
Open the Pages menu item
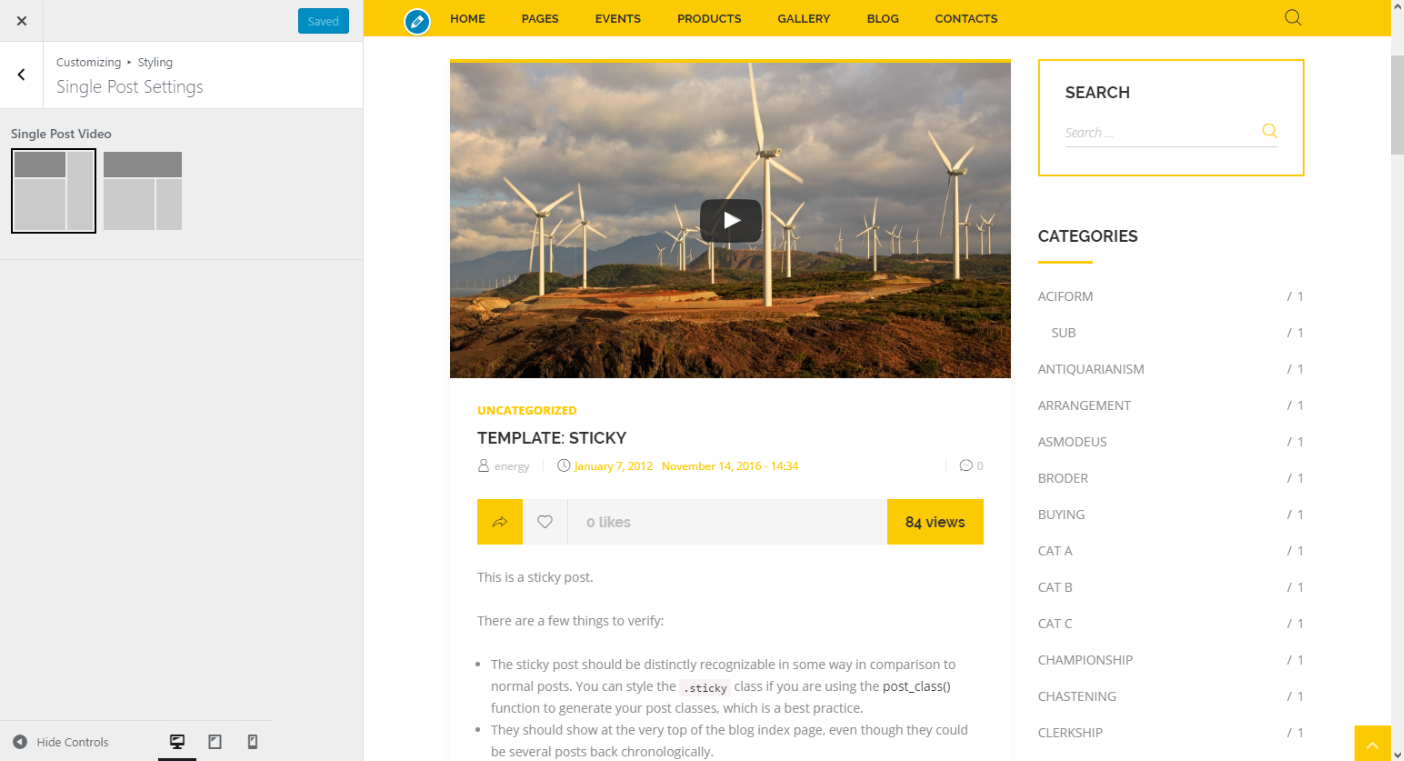[540, 19]
